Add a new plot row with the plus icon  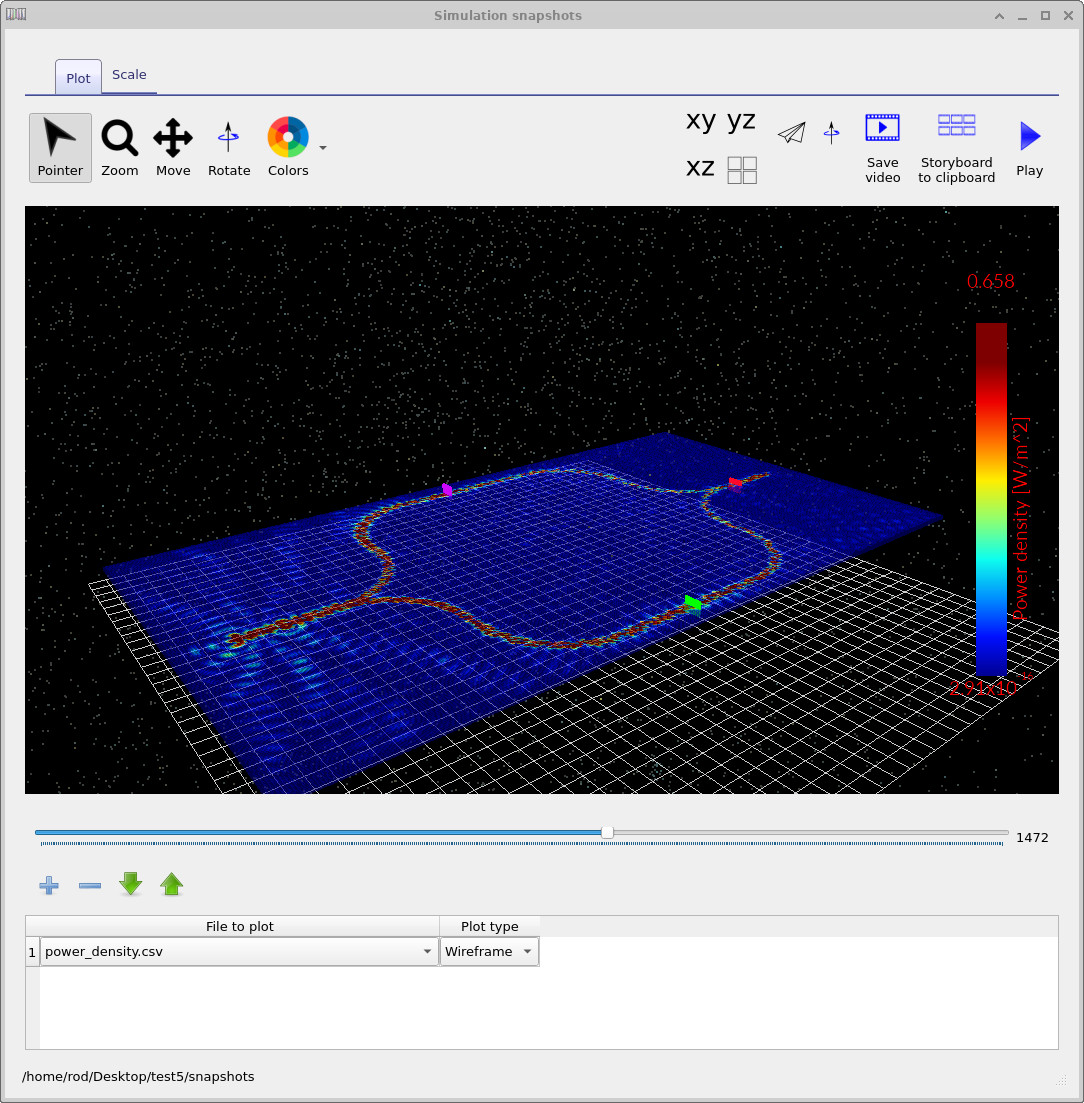tap(48, 884)
